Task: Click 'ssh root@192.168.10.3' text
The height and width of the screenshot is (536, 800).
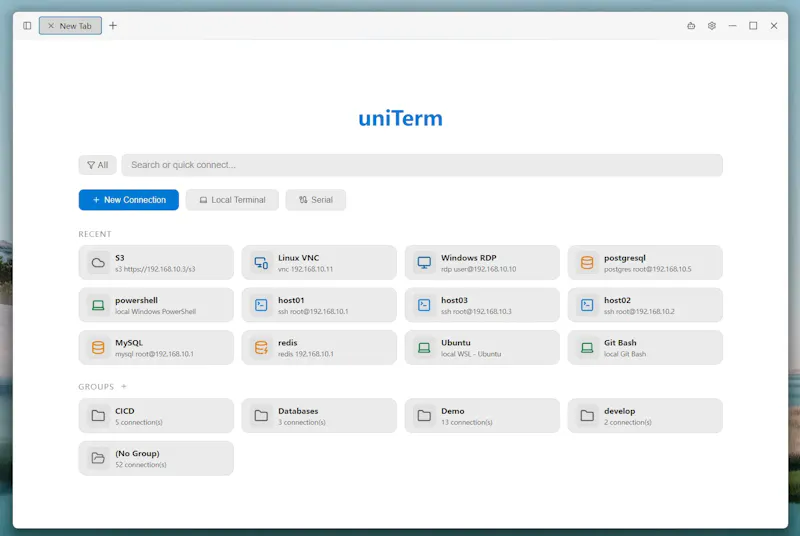Action: 476,312
